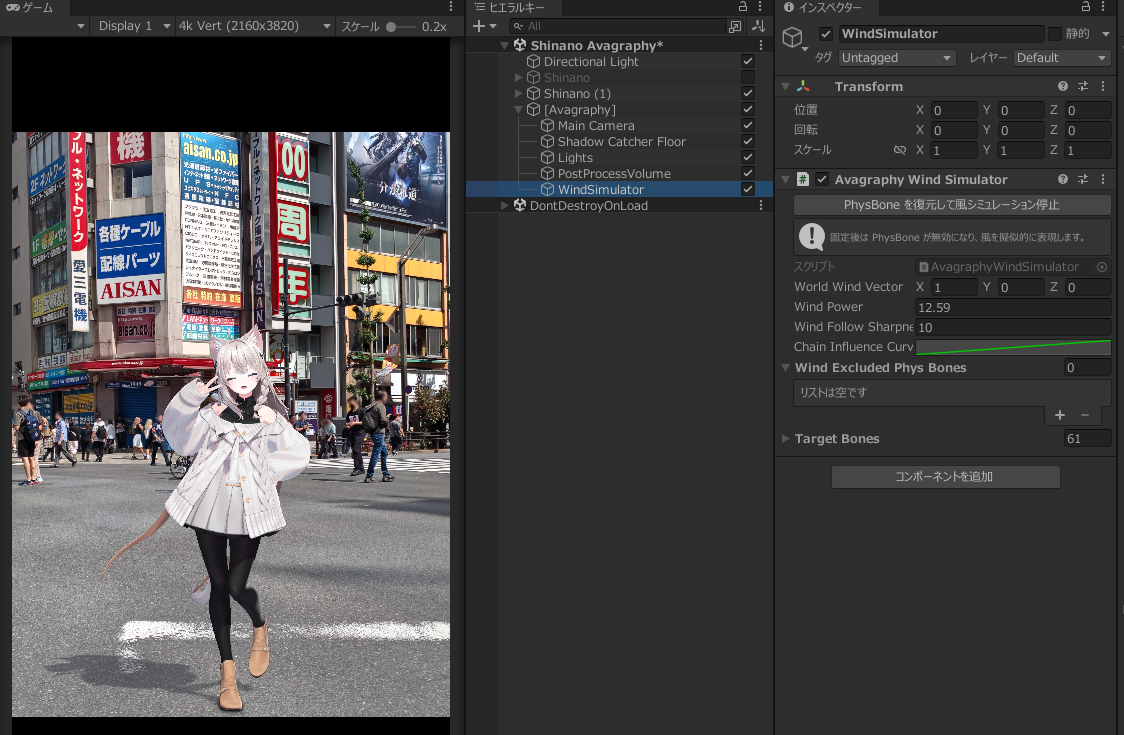1124x735 pixels.
Task: Open the Hierarchy panel kebab menu
Action: [x=760, y=6]
